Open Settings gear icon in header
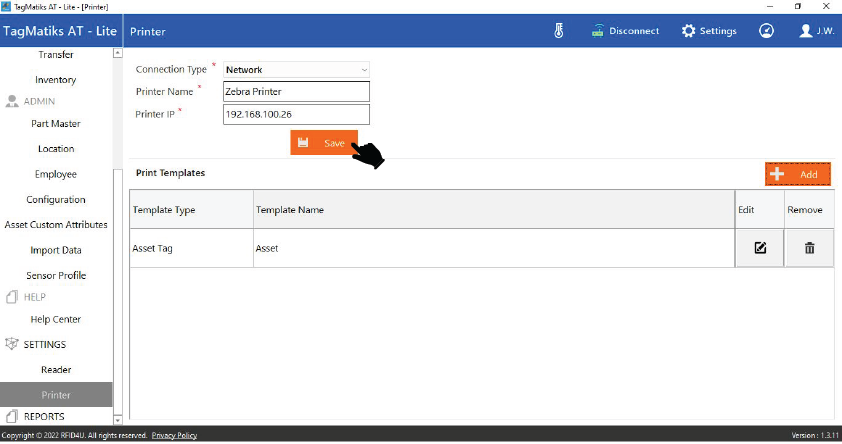Screen dimensions: 842x444 pos(688,31)
